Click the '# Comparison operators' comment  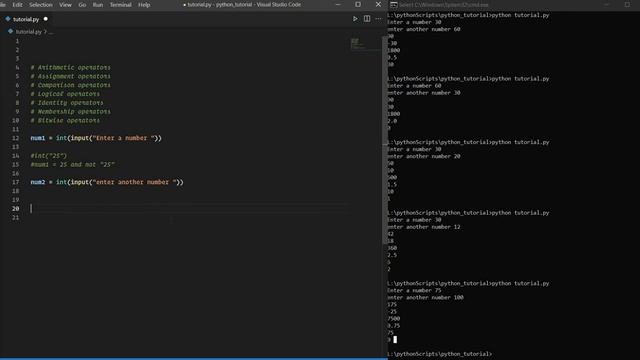pyautogui.click(x=70, y=85)
